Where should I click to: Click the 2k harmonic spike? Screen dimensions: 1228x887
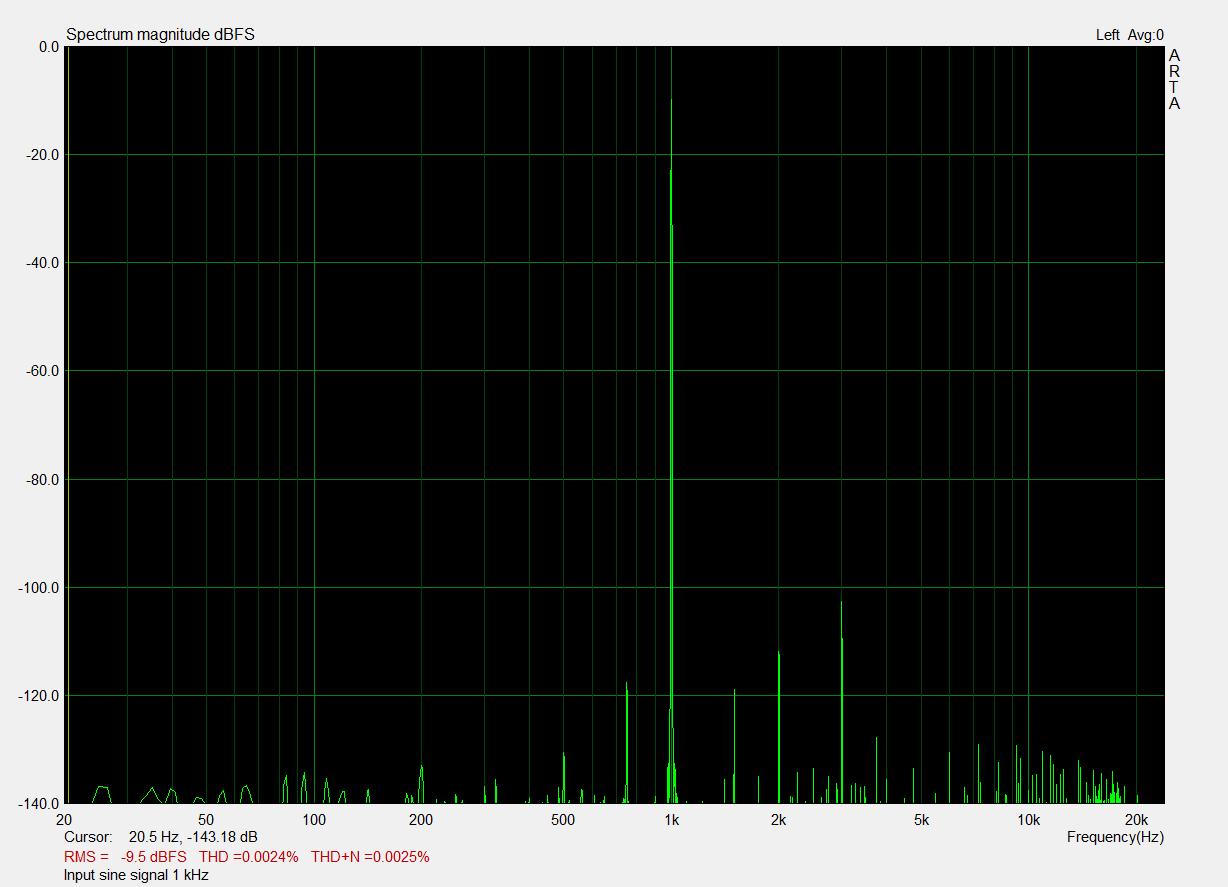778,727
